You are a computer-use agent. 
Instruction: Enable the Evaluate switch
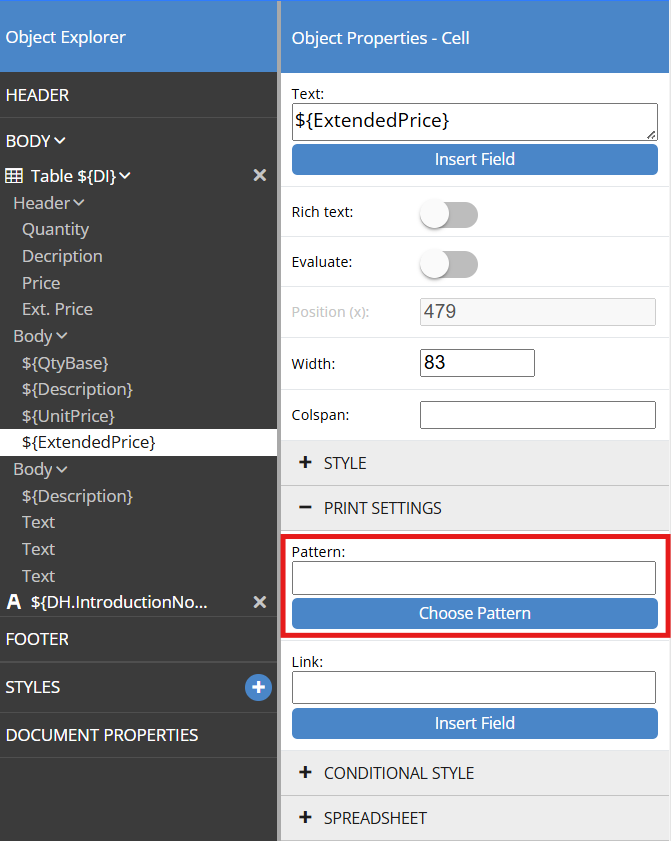448,264
